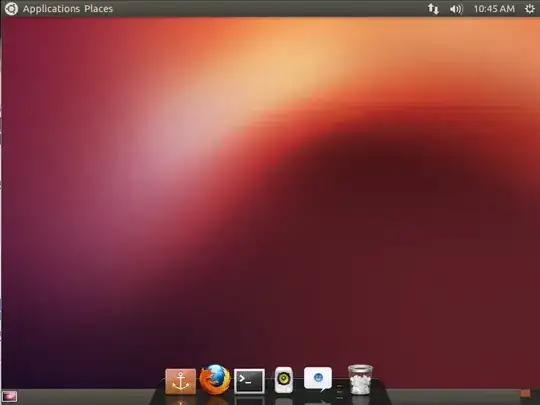Open the Empathy chat bubble icon
The width and height of the screenshot is (540, 405).
(318, 379)
